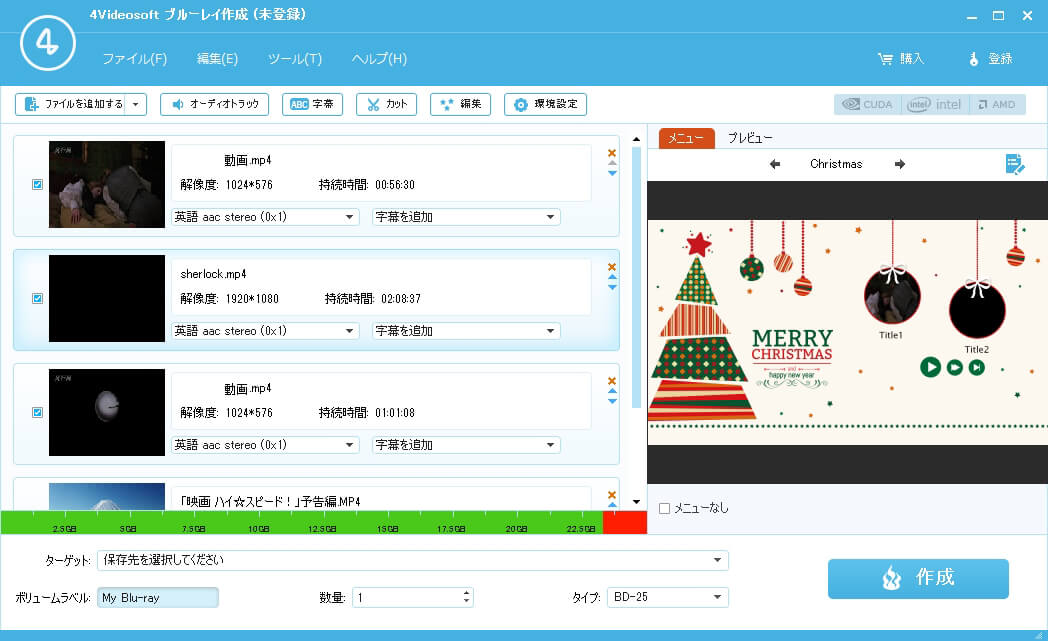Select the Cut (カット) scissors tool
The width and height of the screenshot is (1048, 641).
point(386,104)
